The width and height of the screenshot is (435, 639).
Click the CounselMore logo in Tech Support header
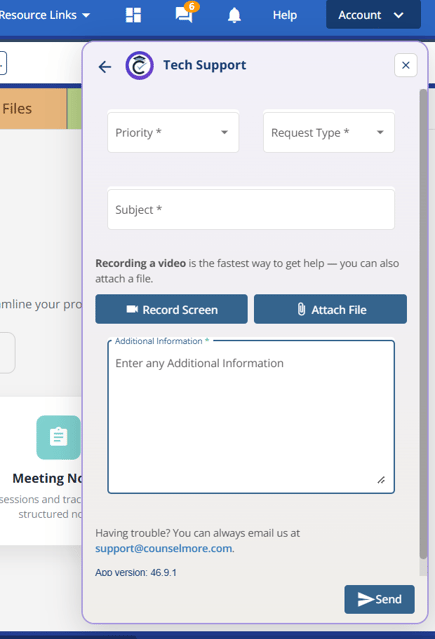139,65
